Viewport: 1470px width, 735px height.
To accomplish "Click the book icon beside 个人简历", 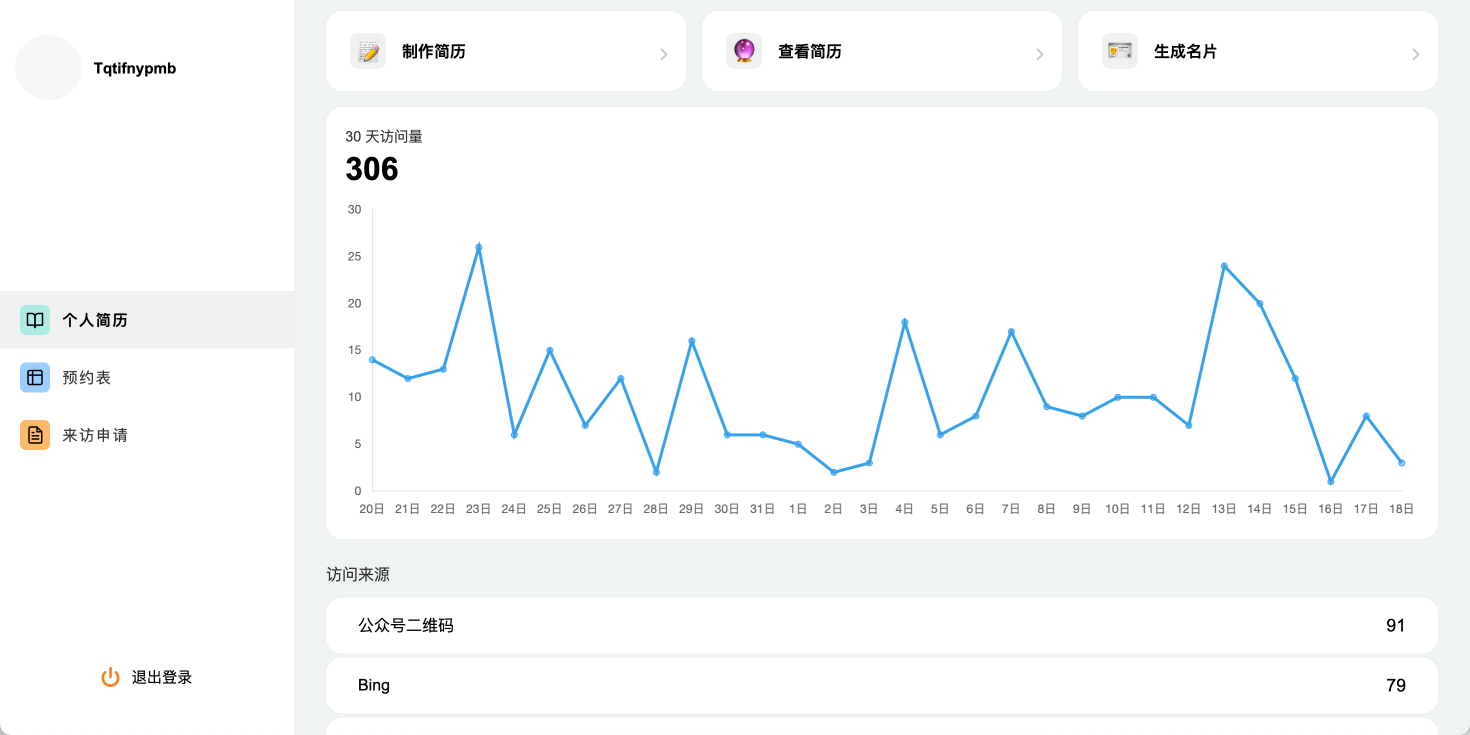I will (35, 320).
